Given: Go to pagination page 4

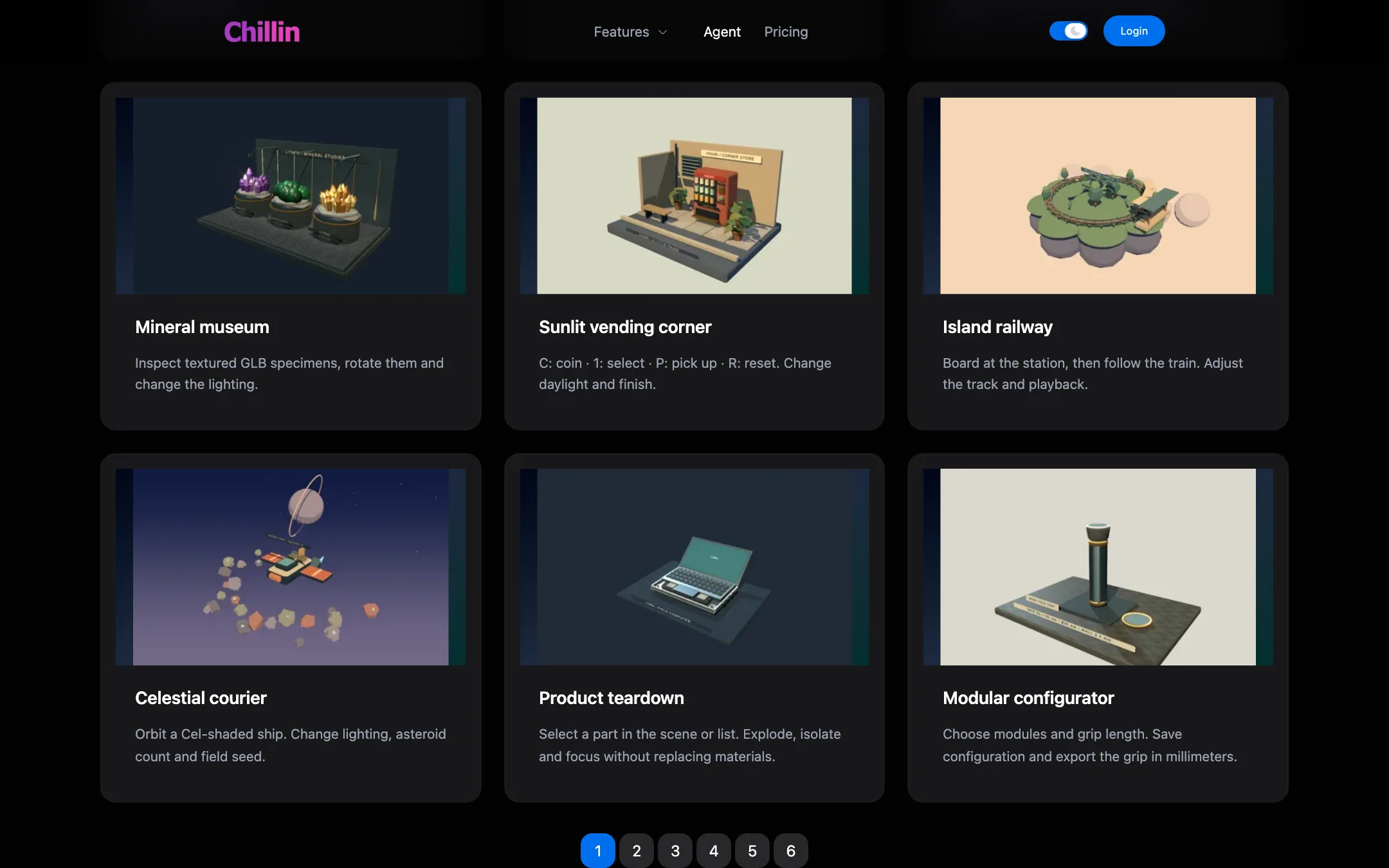Looking at the screenshot, I should 714,851.
